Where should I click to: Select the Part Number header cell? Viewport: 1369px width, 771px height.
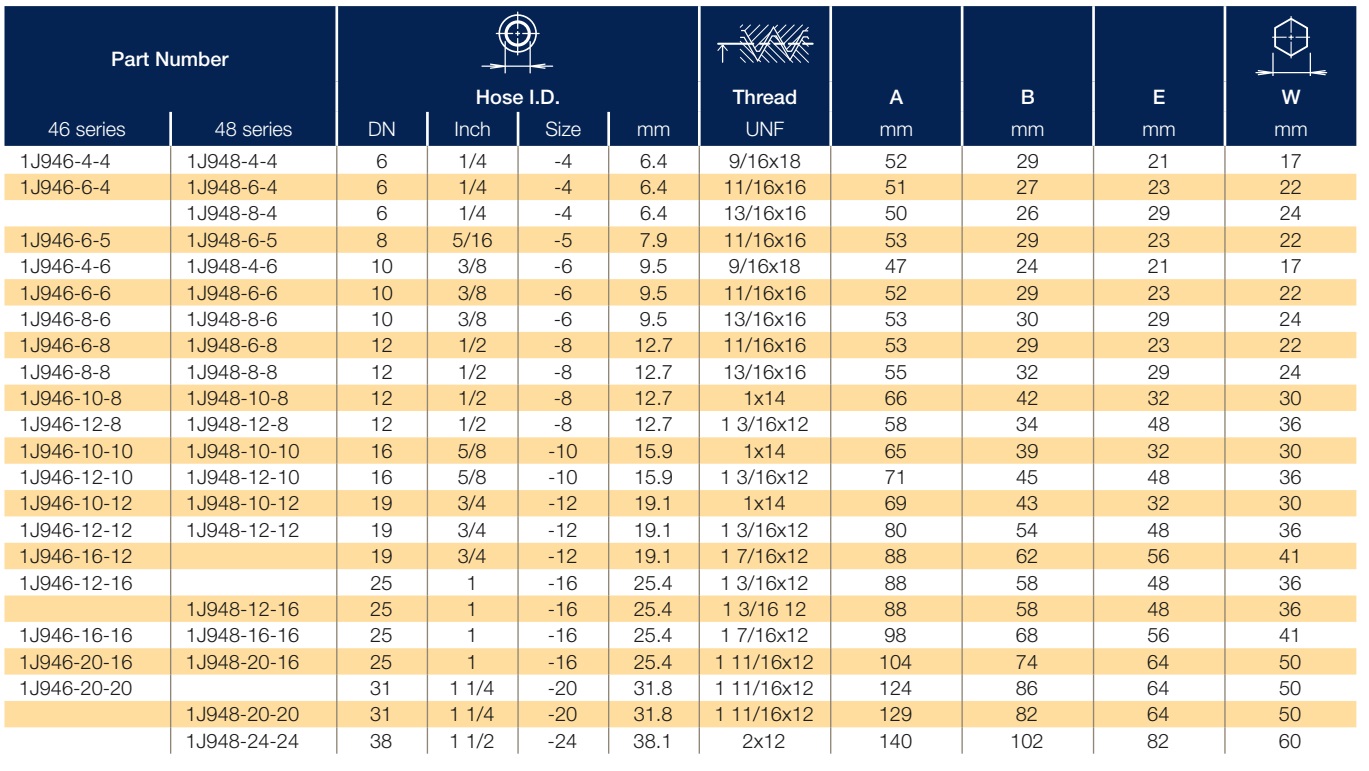pos(169,59)
